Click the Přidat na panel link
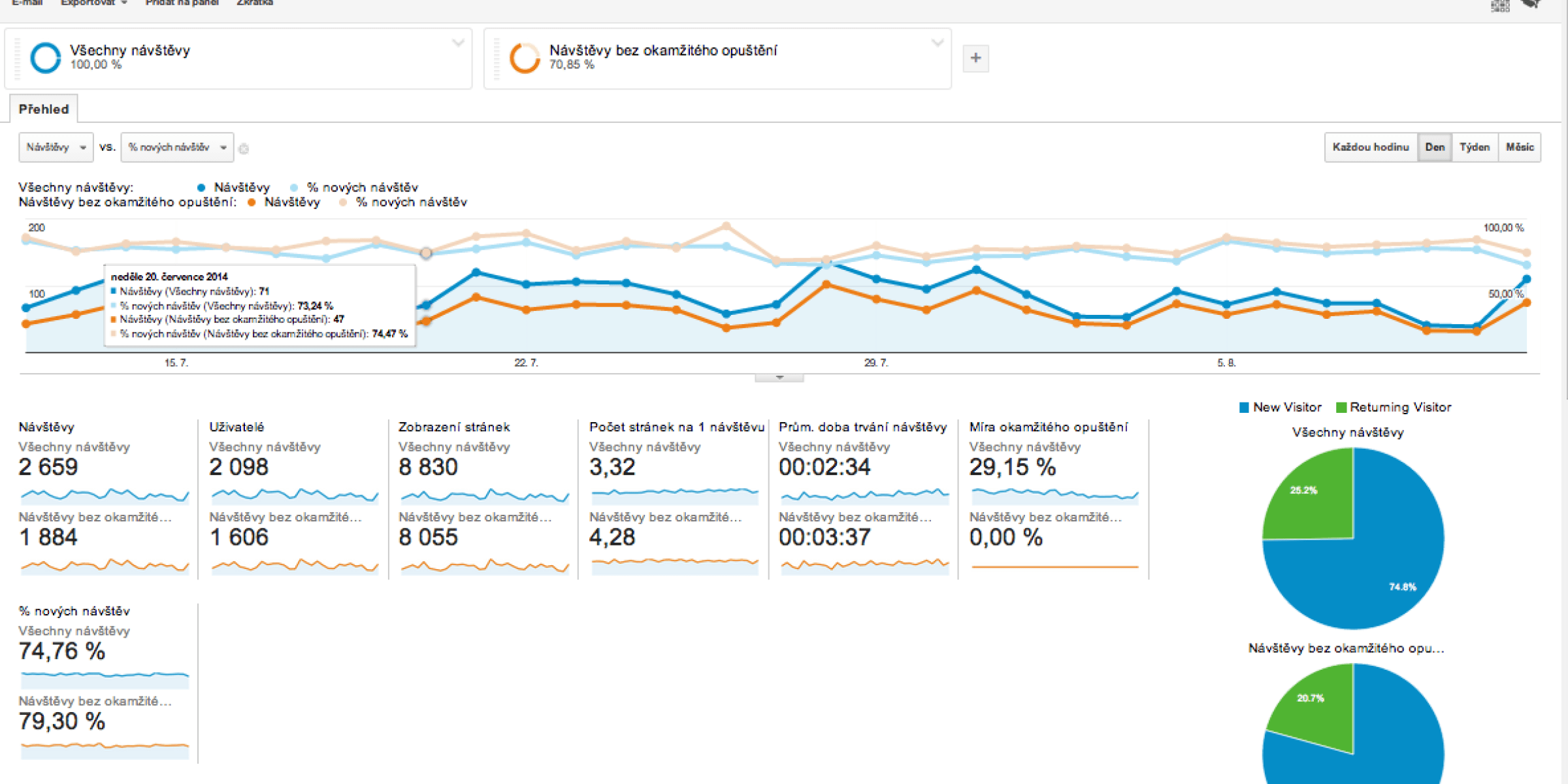 coord(182,3)
